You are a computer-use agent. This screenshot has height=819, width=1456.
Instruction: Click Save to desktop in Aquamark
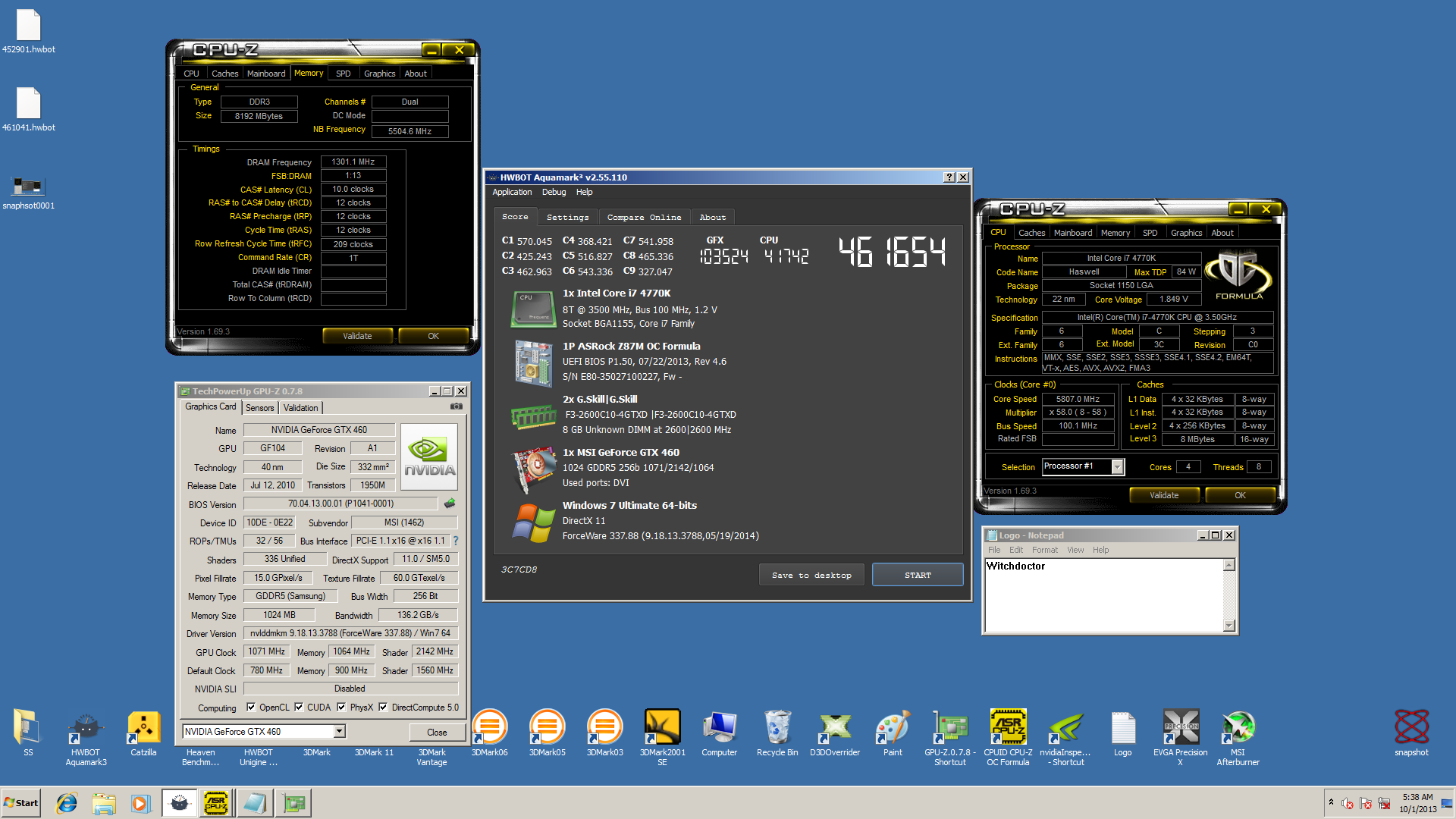pos(811,575)
